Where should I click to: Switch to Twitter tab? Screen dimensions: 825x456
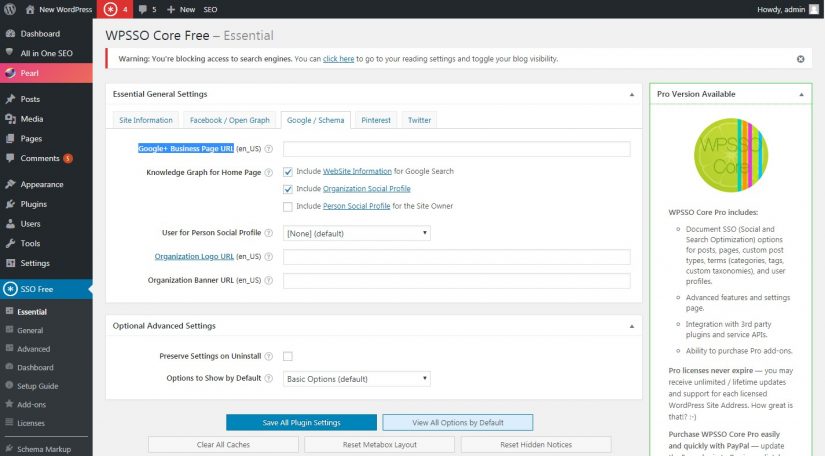point(419,120)
